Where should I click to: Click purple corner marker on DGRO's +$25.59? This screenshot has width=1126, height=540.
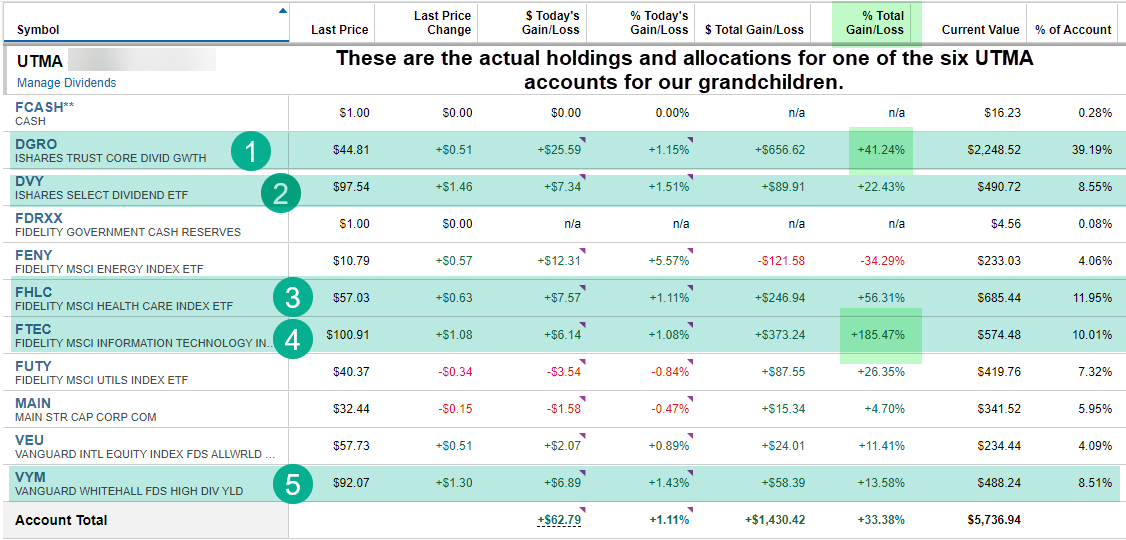click(583, 146)
